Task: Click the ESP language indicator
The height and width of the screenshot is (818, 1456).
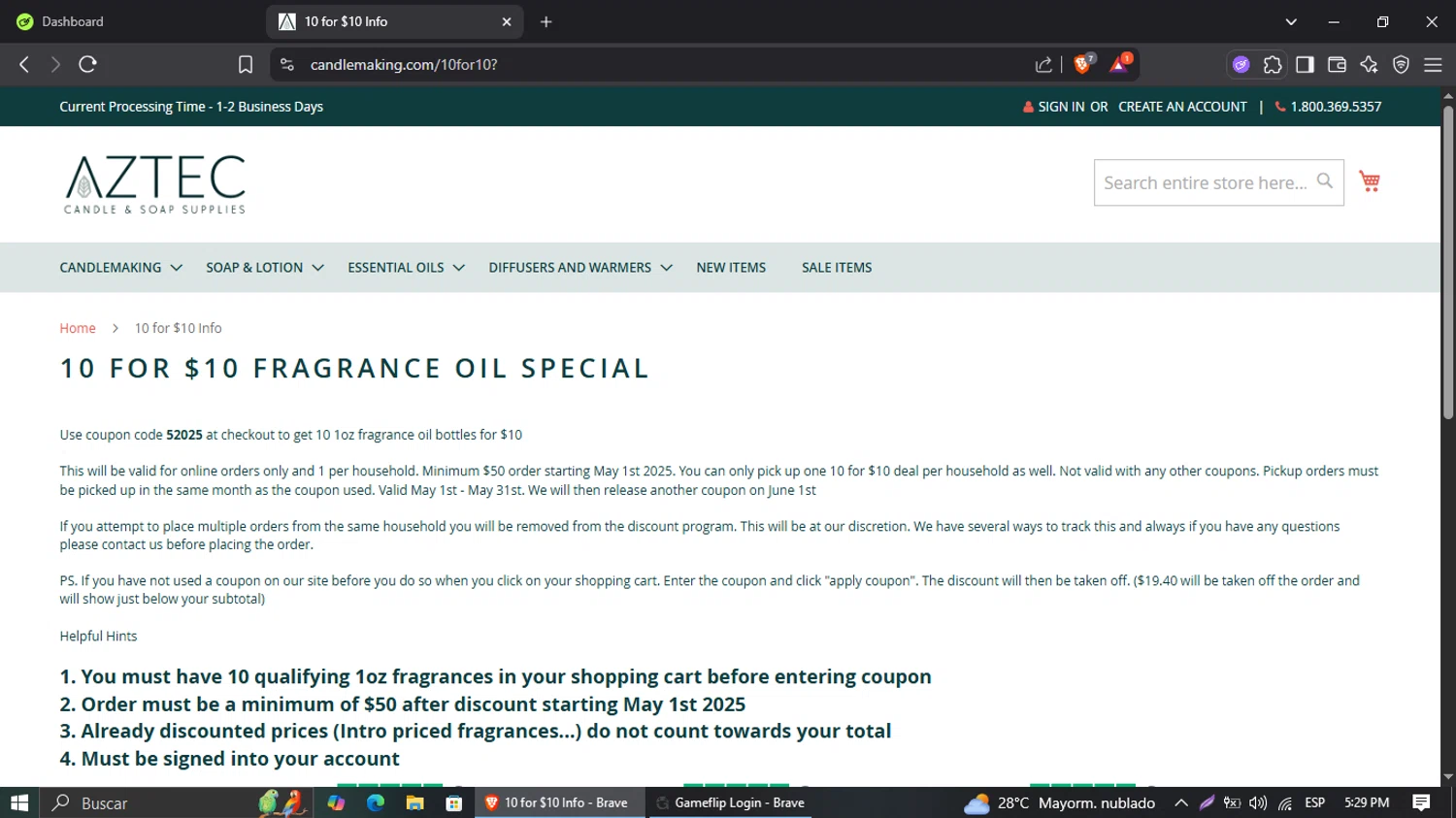Action: tap(1315, 802)
